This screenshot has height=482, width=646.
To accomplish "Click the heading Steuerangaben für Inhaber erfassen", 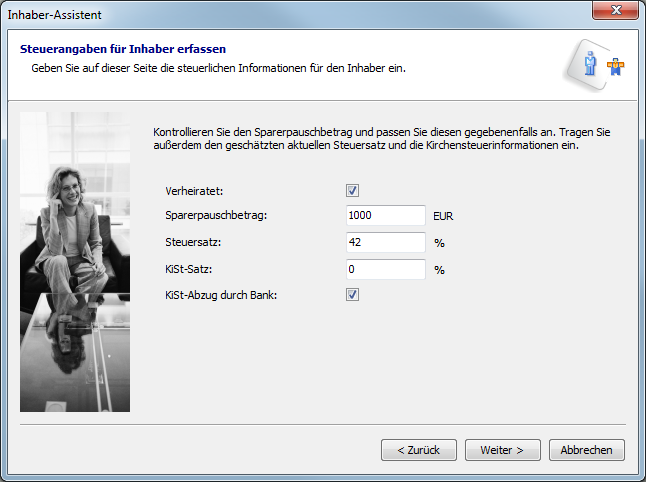I will click(x=123, y=48).
